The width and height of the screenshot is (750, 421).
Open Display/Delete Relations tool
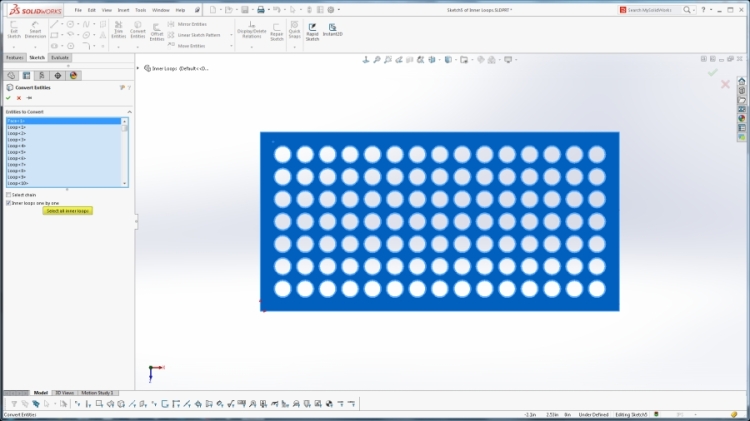click(252, 30)
